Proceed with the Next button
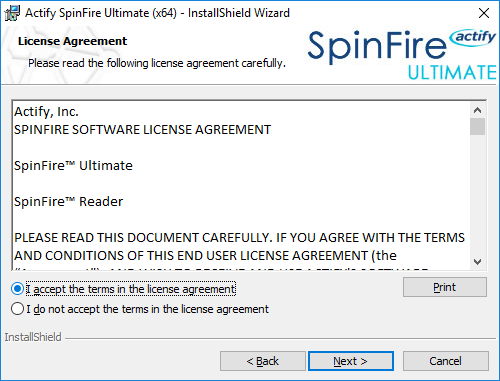This screenshot has width=500, height=381. (351, 361)
